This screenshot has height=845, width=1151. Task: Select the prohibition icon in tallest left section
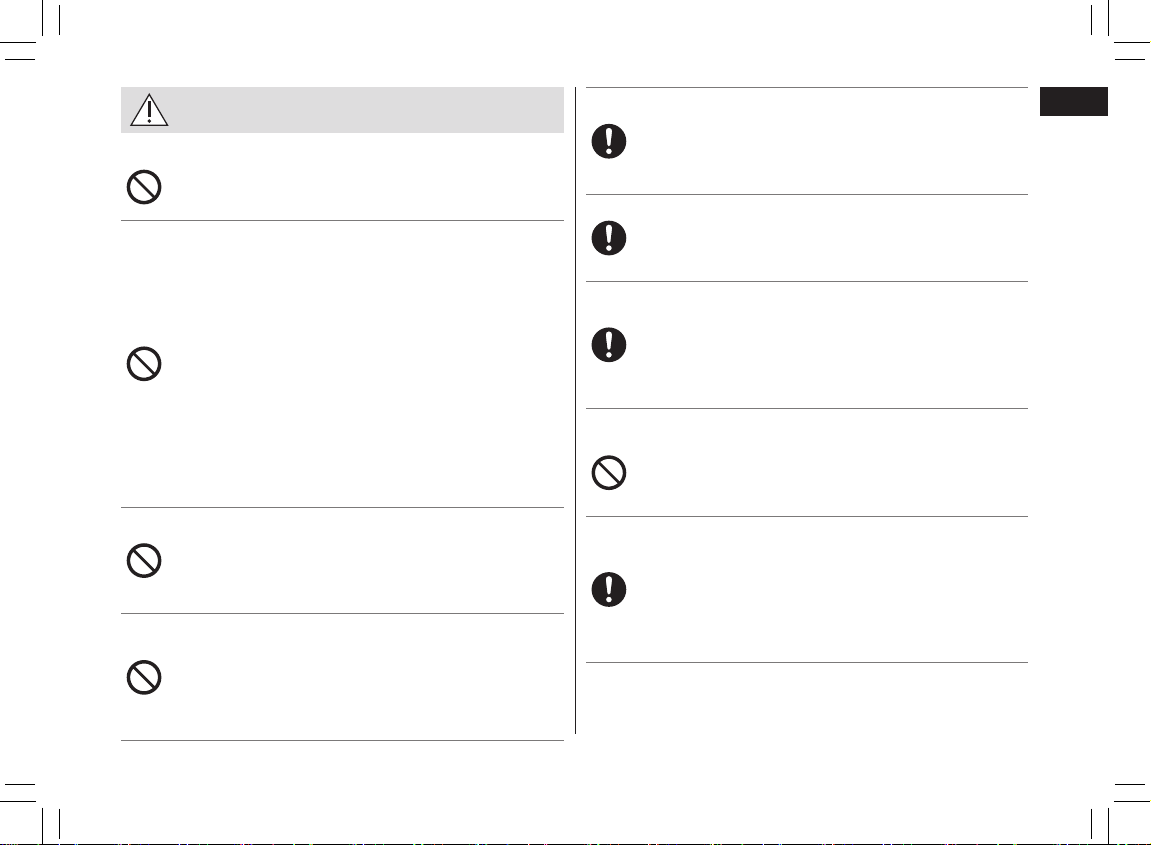144,364
